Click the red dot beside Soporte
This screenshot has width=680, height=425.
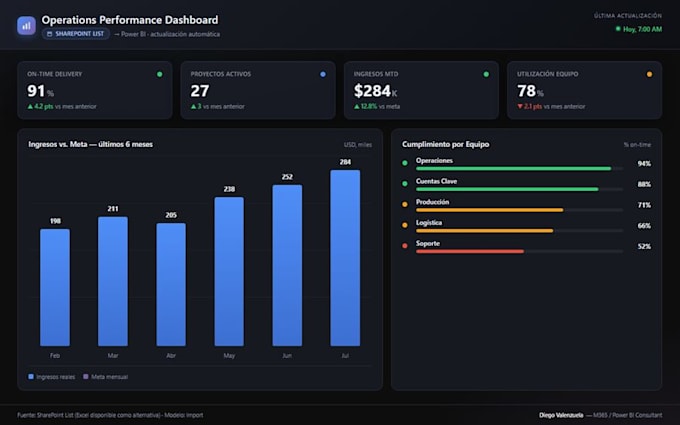click(x=405, y=246)
